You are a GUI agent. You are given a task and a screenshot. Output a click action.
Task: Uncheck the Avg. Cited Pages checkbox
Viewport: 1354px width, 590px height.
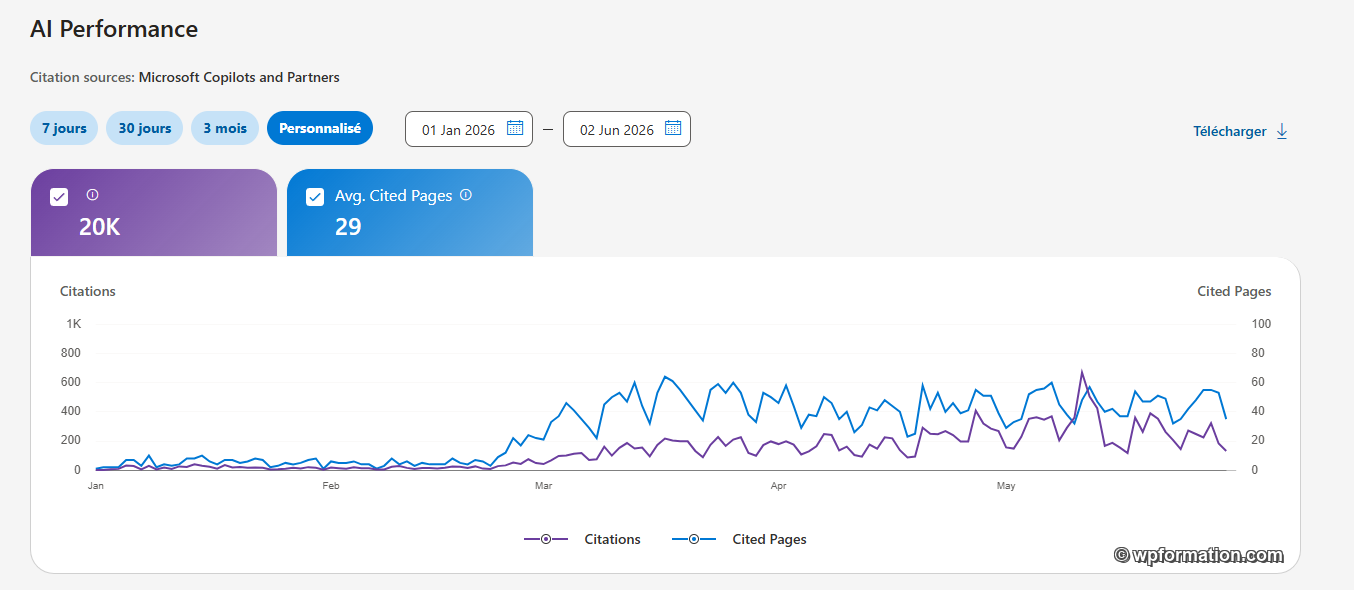[x=315, y=197]
